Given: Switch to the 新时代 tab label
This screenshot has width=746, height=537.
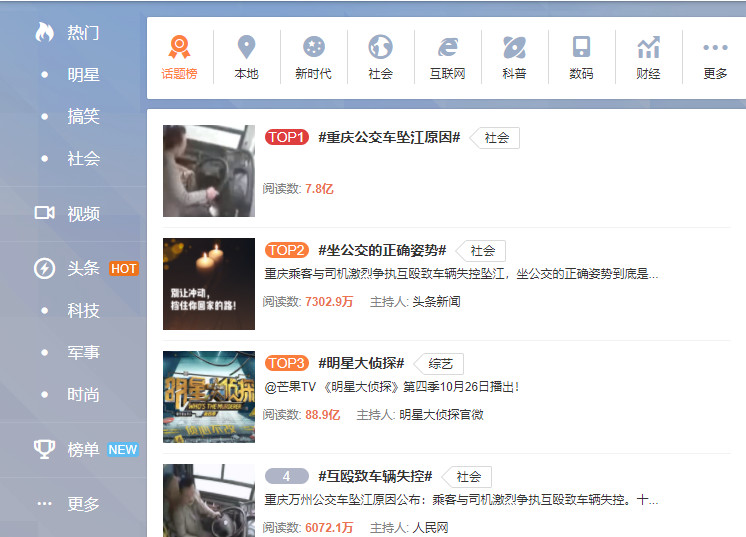Looking at the screenshot, I should click(x=314, y=74).
